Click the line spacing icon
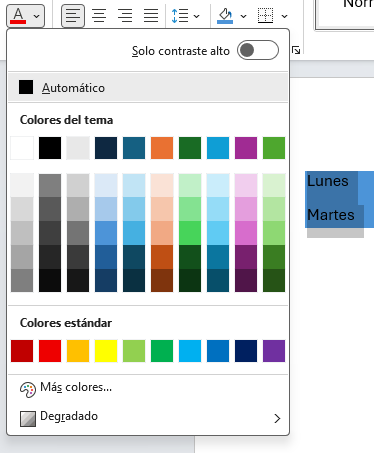The width and height of the screenshot is (374, 453). click(180, 16)
